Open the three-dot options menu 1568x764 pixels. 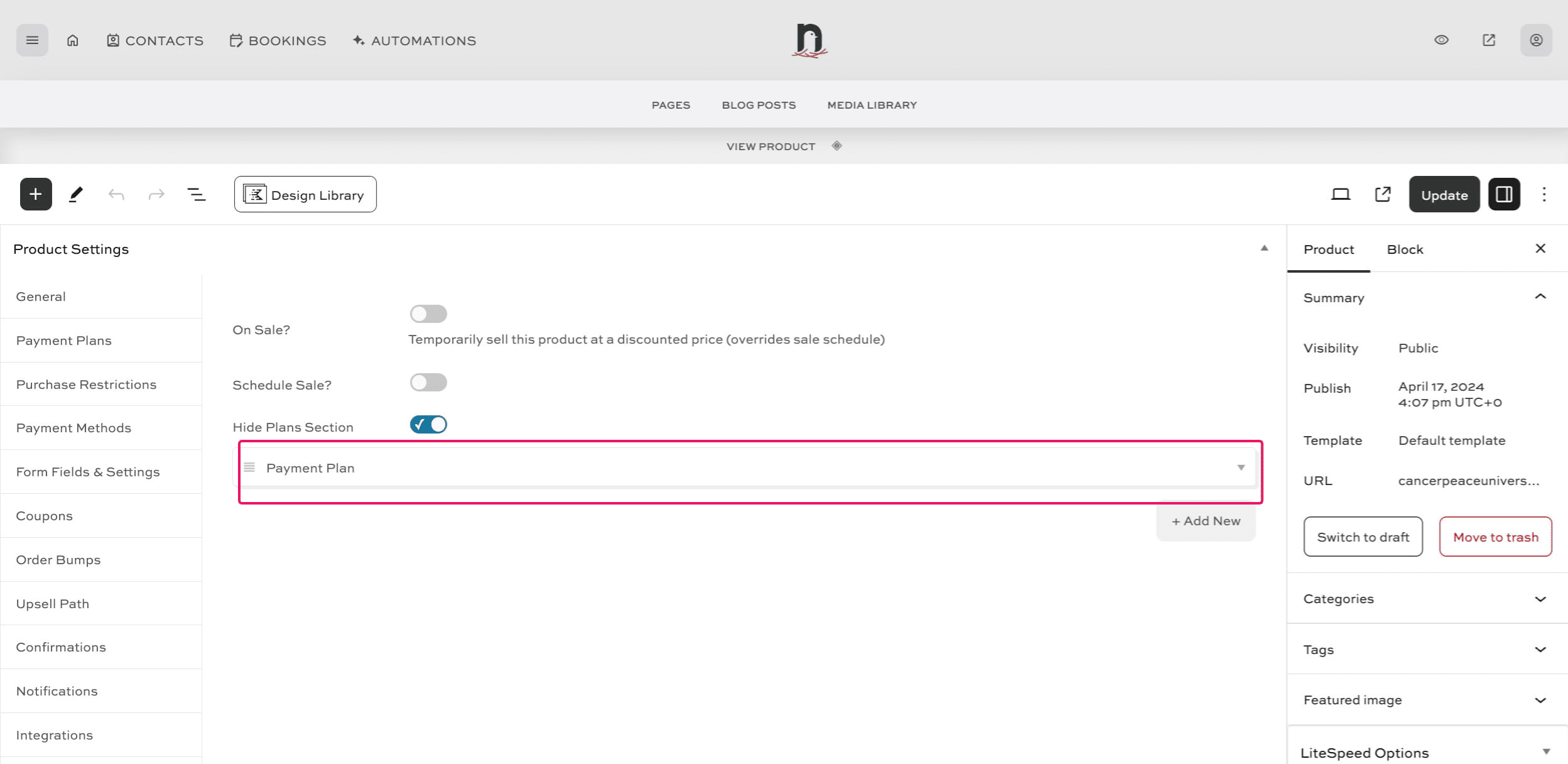tap(1544, 194)
